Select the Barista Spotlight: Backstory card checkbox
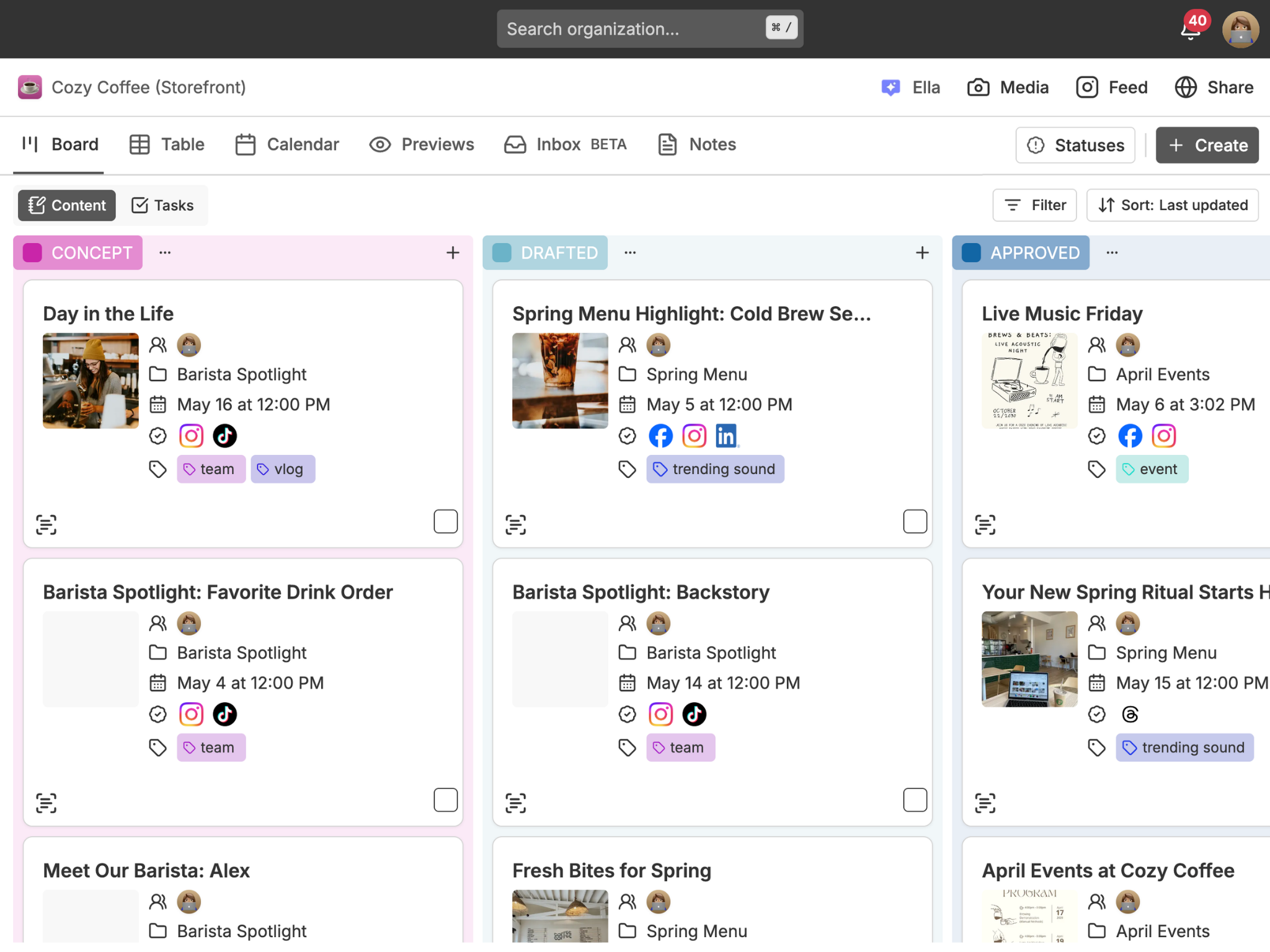The image size is (1270, 952). click(x=915, y=800)
